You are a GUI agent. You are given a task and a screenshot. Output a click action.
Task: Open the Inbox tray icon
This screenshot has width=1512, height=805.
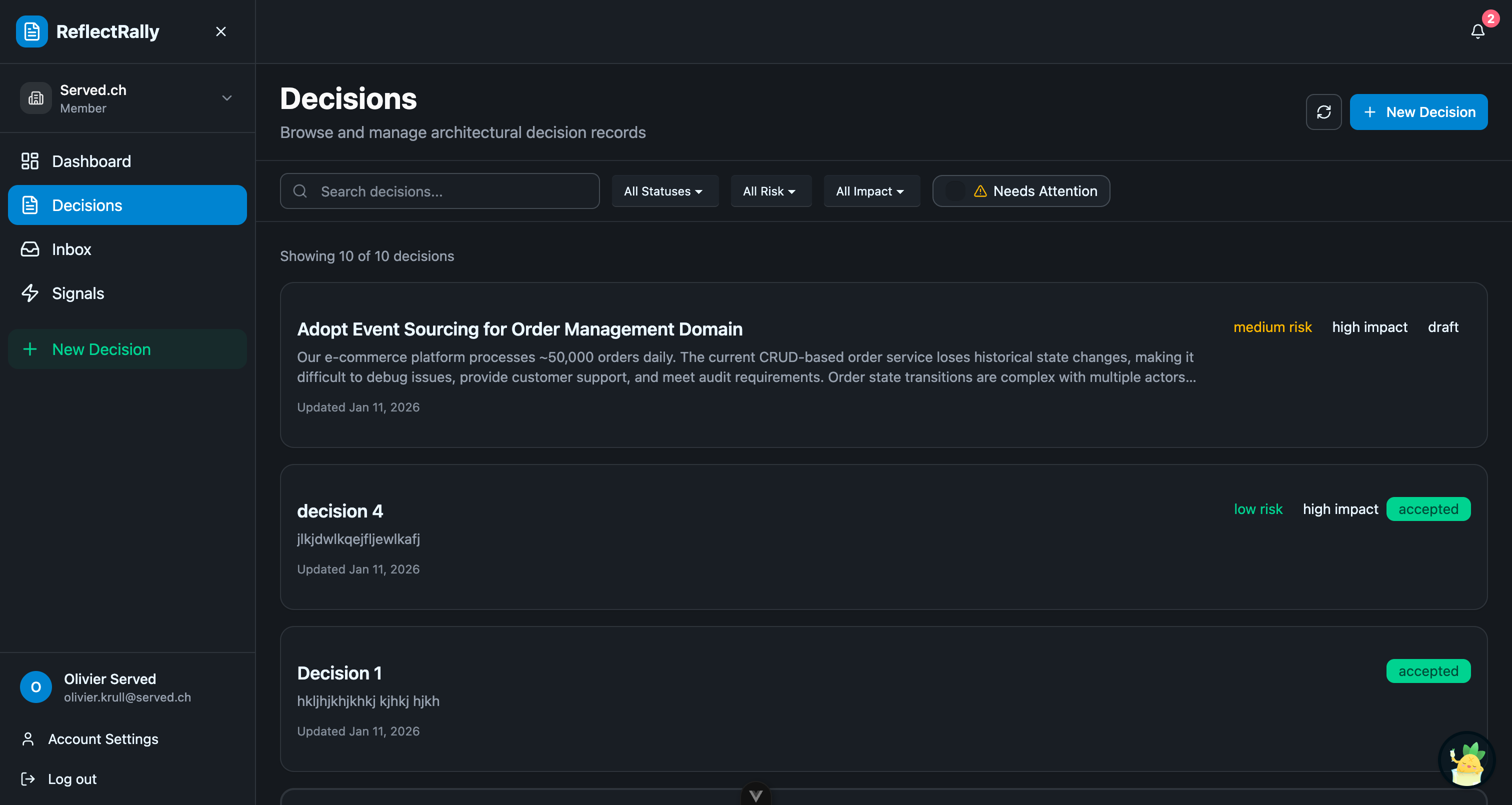click(29, 249)
